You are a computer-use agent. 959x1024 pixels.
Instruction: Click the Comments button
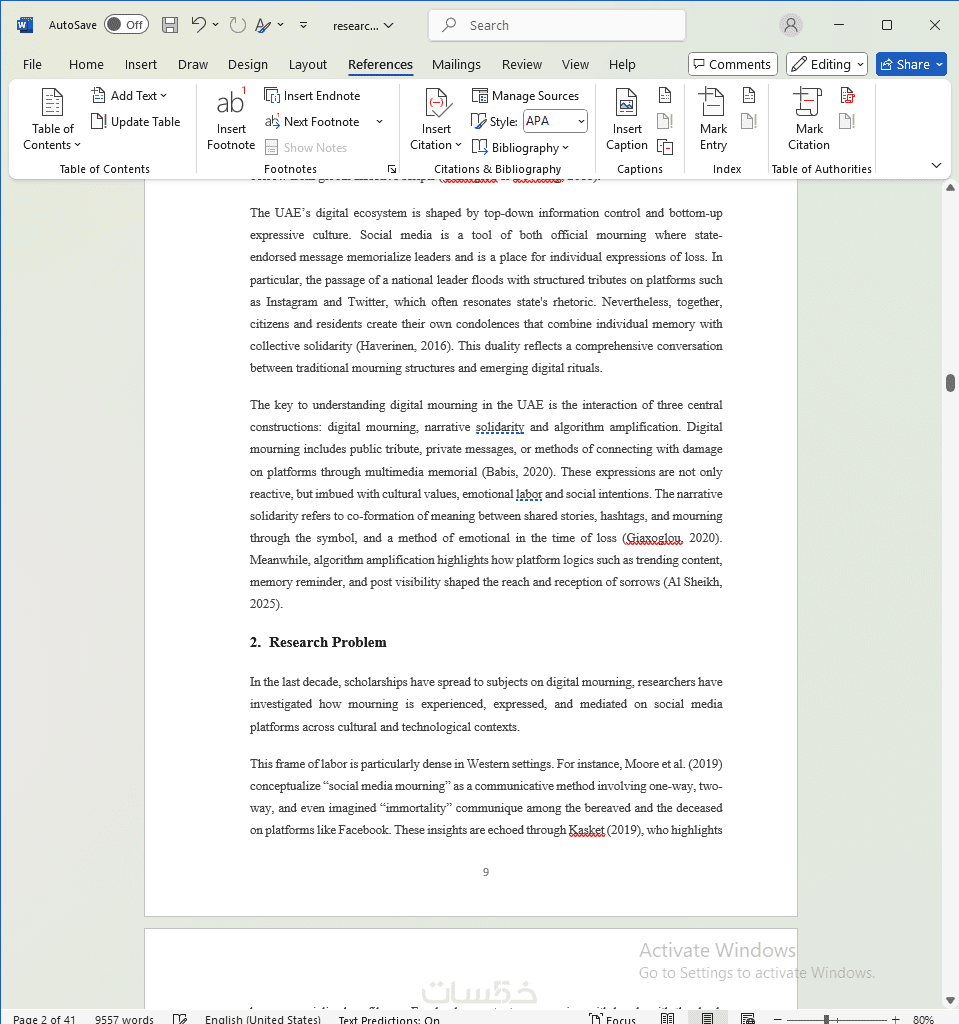pyautogui.click(x=732, y=64)
